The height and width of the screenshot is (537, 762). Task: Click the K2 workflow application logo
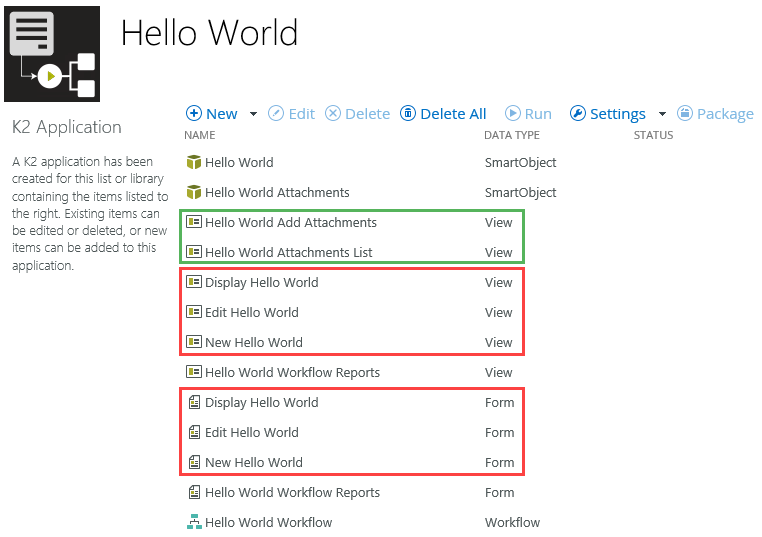pyautogui.click(x=52, y=53)
